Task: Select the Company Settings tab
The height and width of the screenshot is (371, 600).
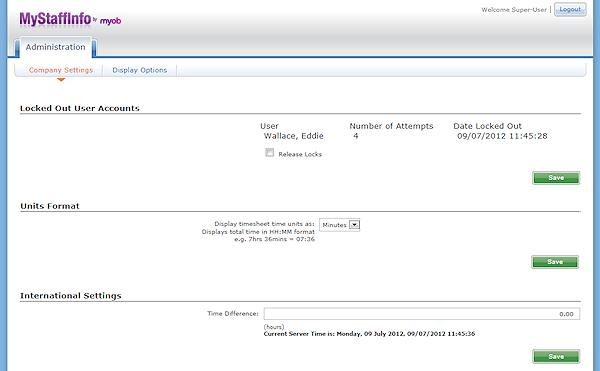Action: tap(61, 70)
